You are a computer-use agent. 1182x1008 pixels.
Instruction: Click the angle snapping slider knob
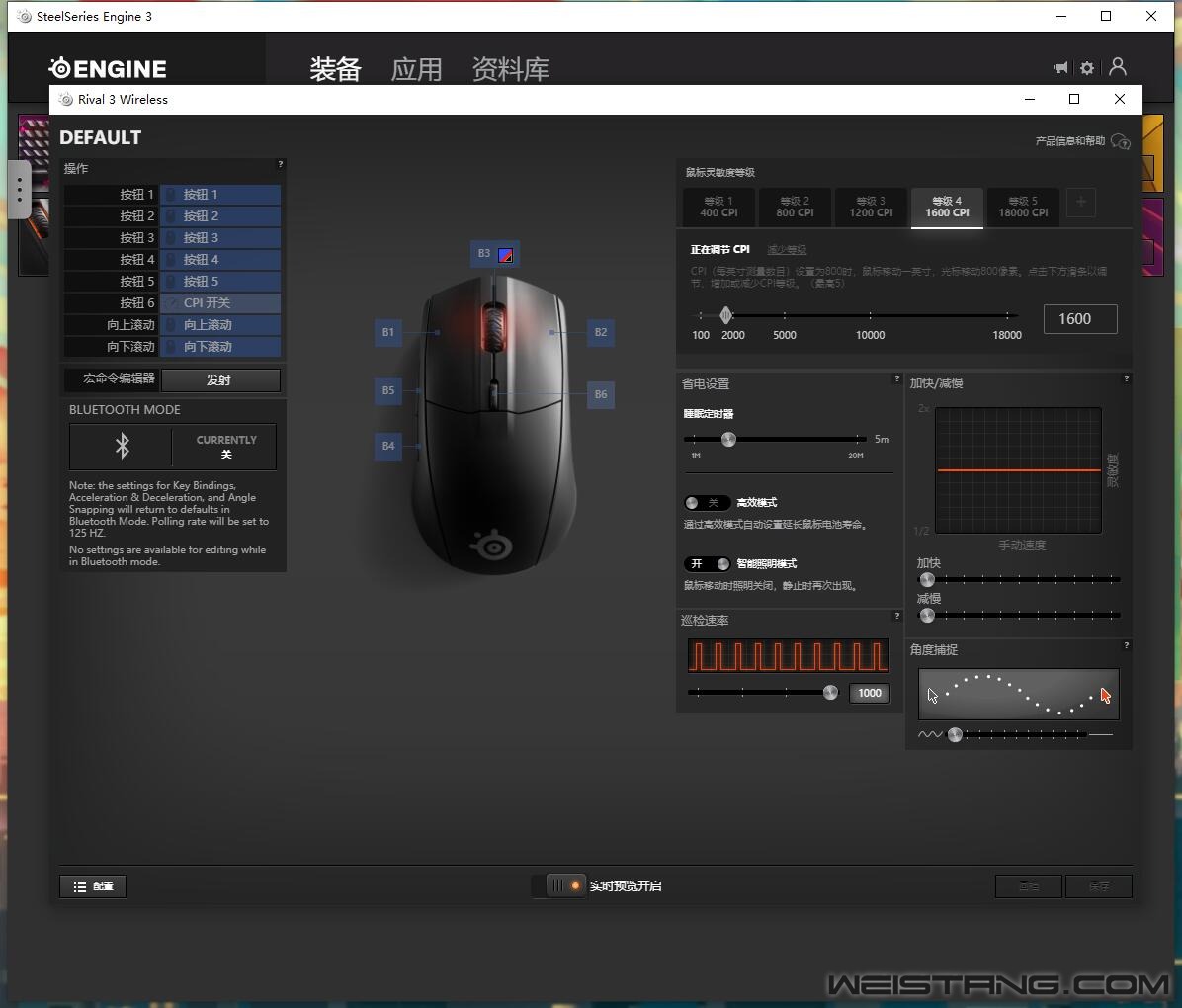pyautogui.click(x=955, y=734)
